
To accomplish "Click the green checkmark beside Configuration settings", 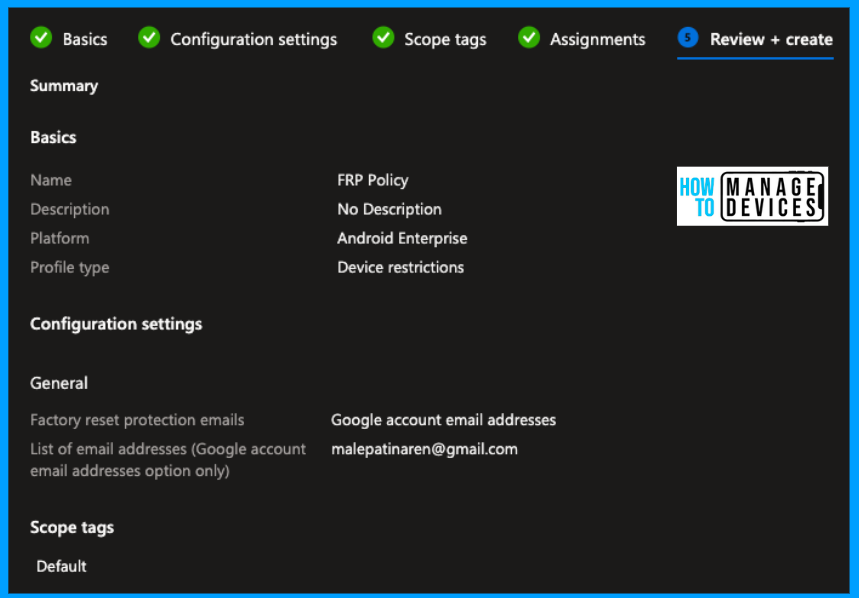I will (x=149, y=38).
